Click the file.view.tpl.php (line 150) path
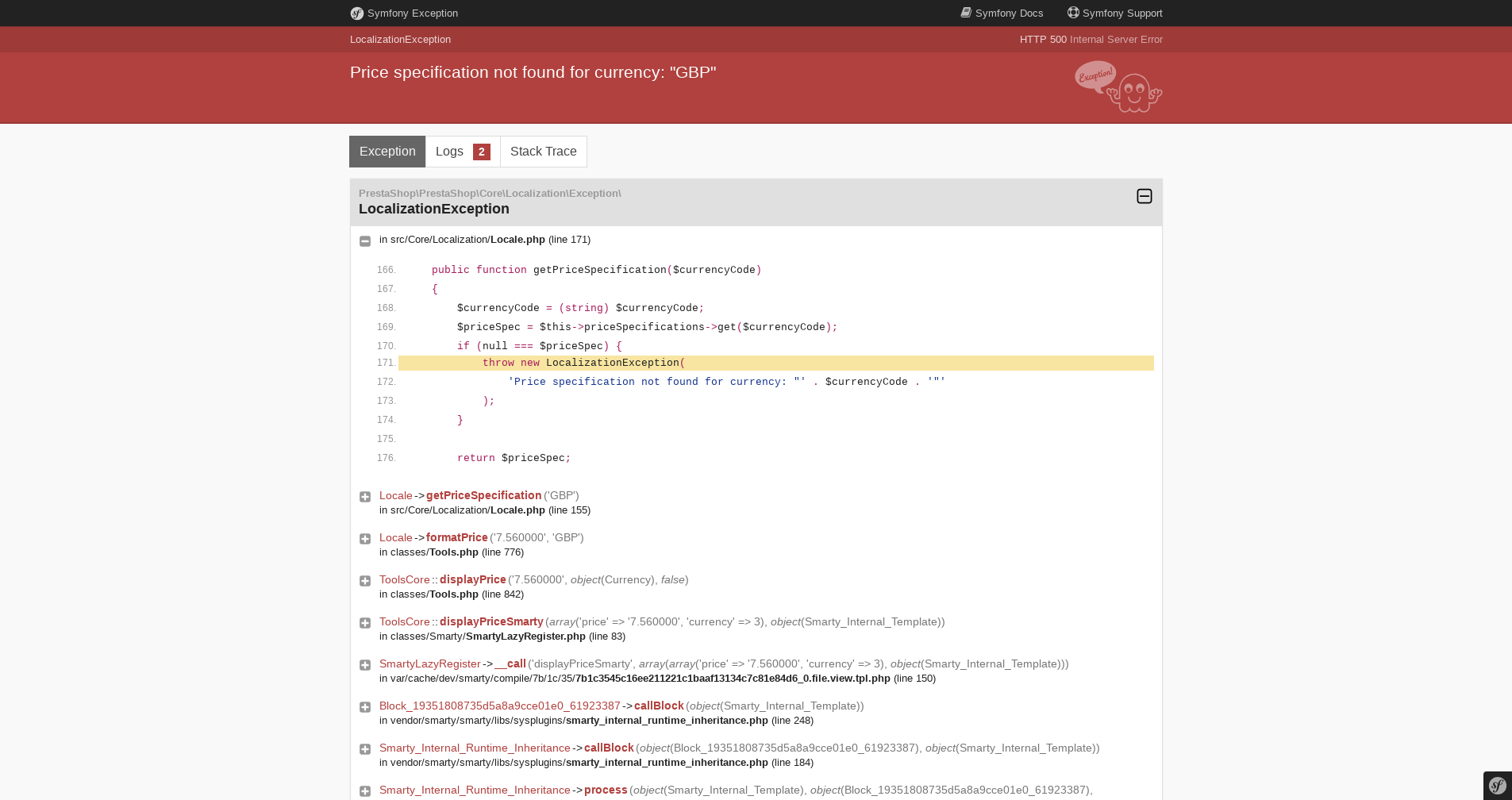Screen dimensions: 1512x800 pos(657,679)
